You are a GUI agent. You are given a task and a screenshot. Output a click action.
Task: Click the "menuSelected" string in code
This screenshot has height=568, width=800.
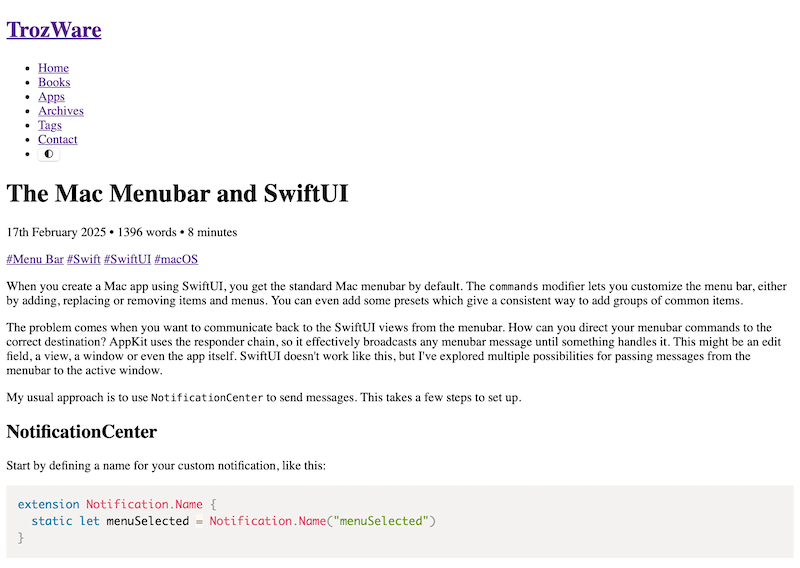coord(381,521)
